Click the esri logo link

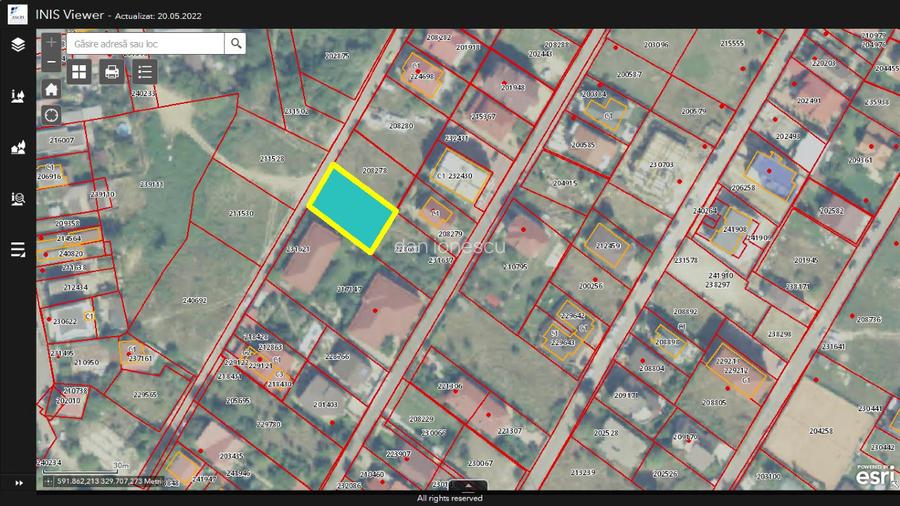pos(875,477)
